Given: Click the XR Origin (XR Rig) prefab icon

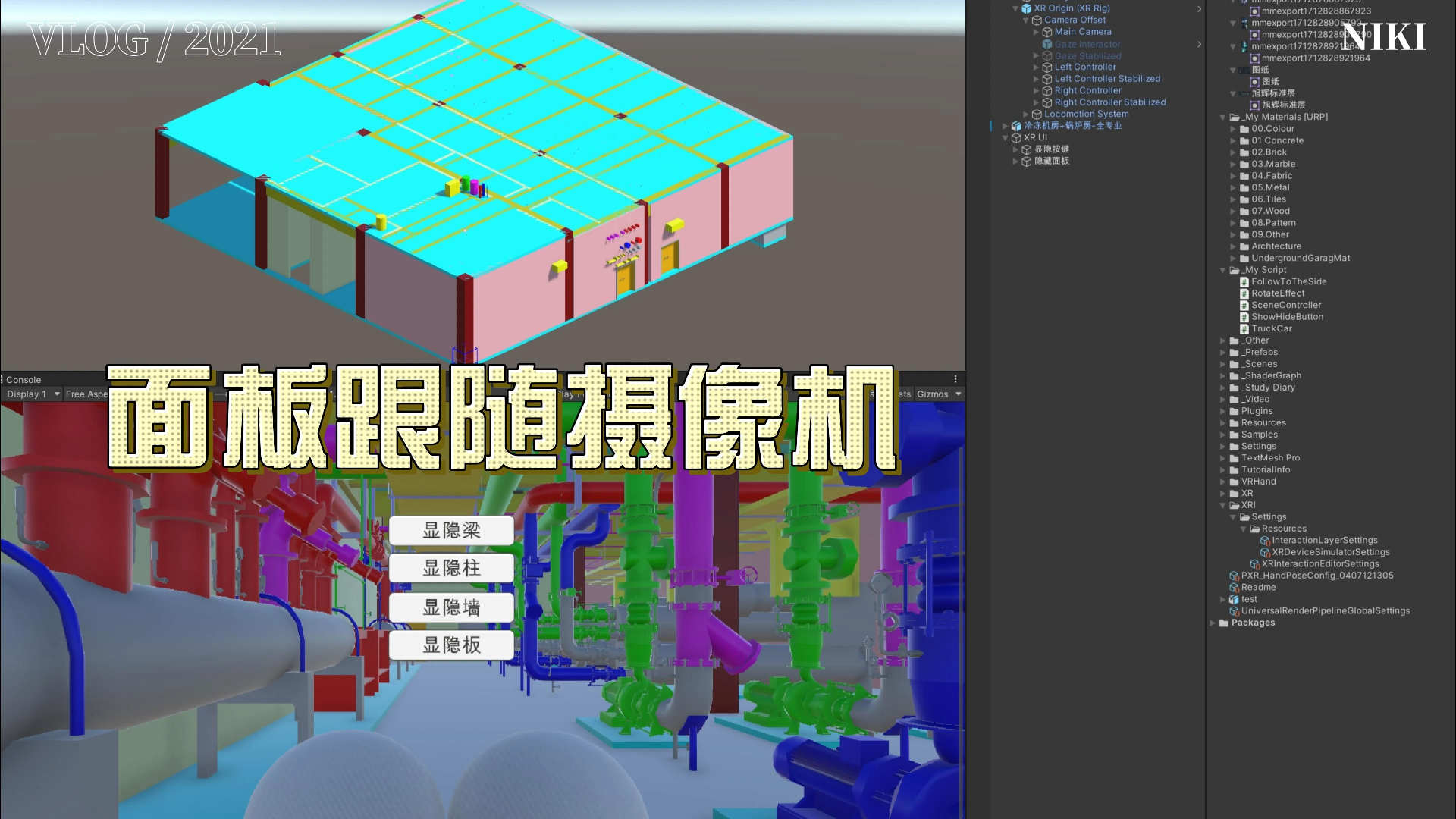Looking at the screenshot, I should (x=1026, y=8).
